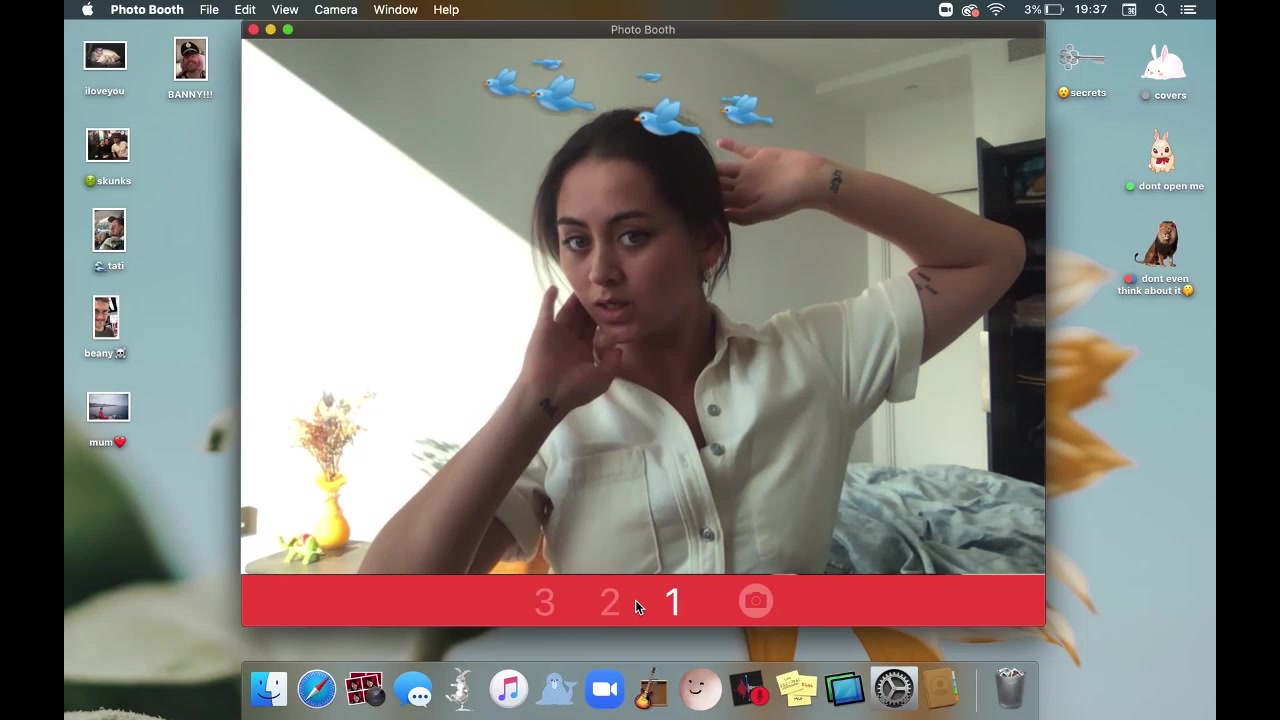
Task: Open iTunes music app in dock
Action: [508, 689]
